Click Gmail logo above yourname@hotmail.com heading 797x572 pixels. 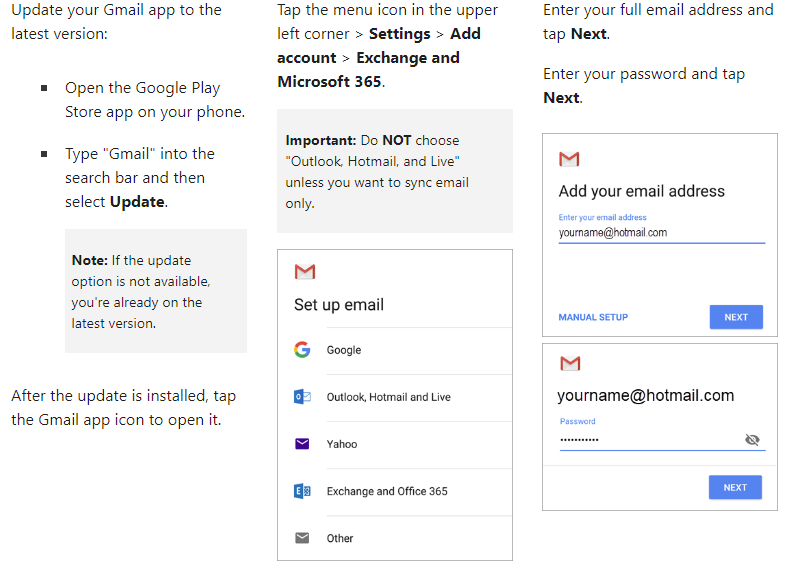[x=570, y=364]
